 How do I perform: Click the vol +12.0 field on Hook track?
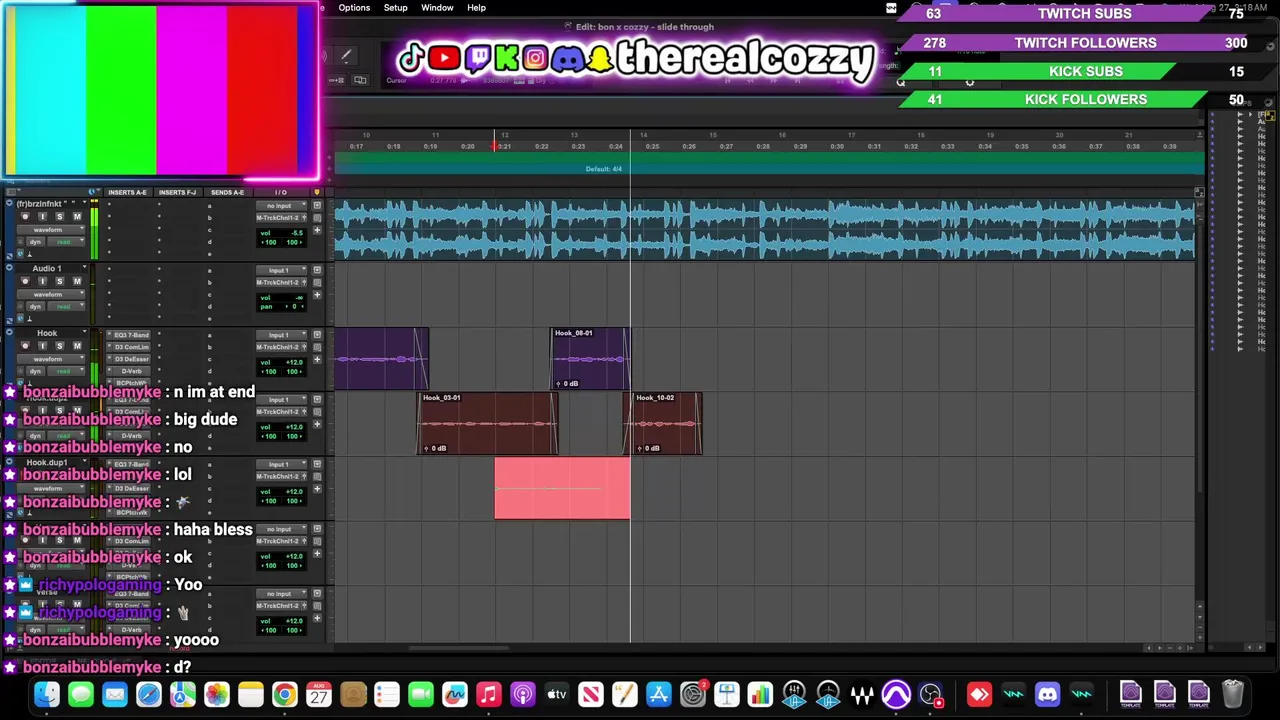(x=281, y=362)
